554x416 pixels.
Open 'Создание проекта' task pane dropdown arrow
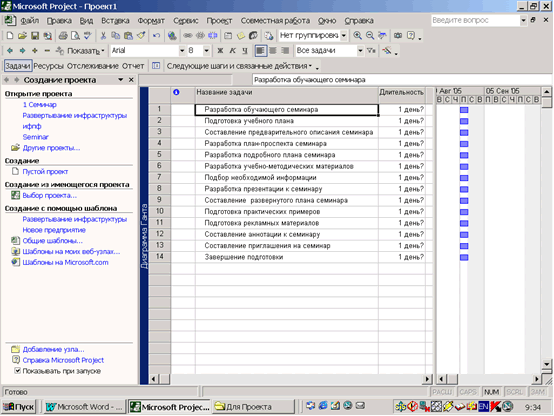pos(121,80)
